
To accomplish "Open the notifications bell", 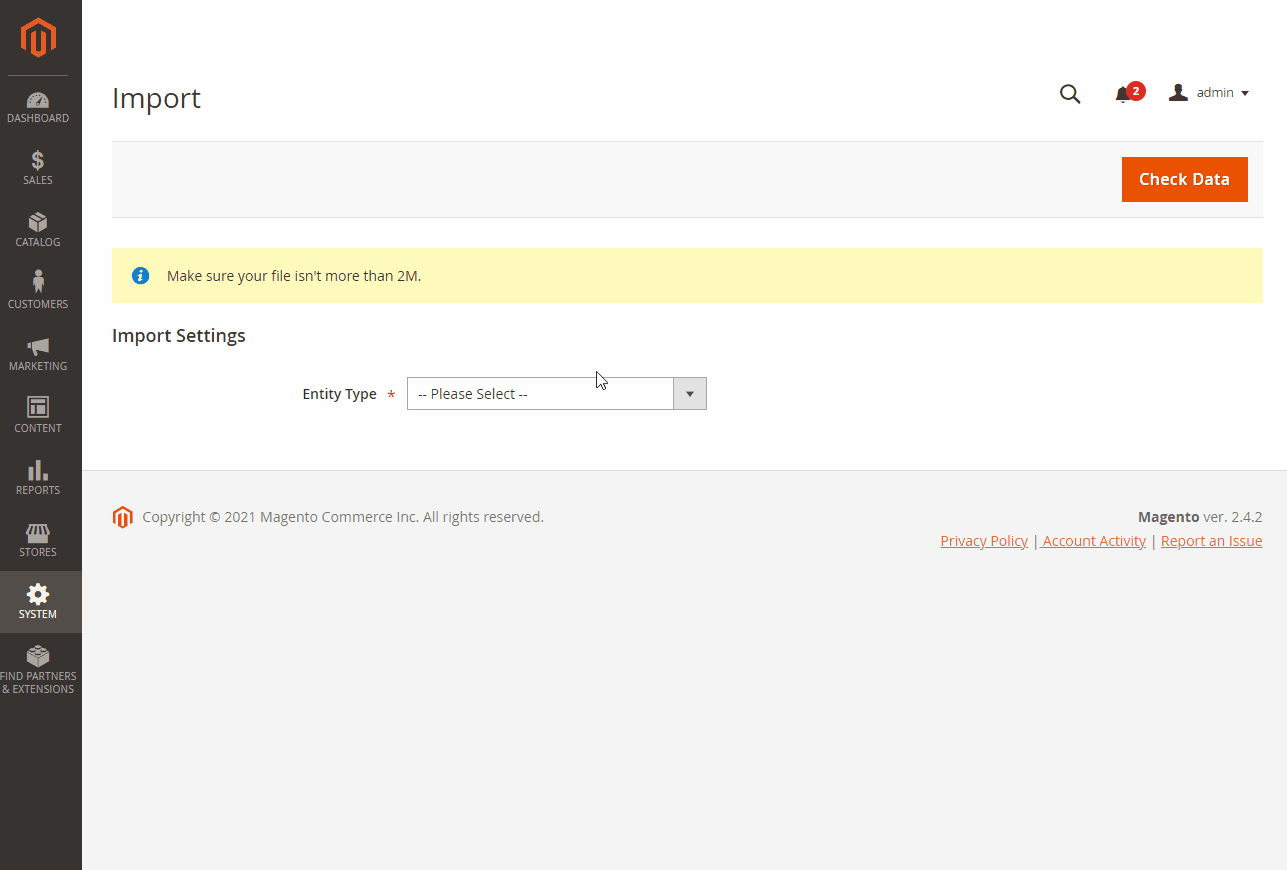I will pyautogui.click(x=1123, y=94).
